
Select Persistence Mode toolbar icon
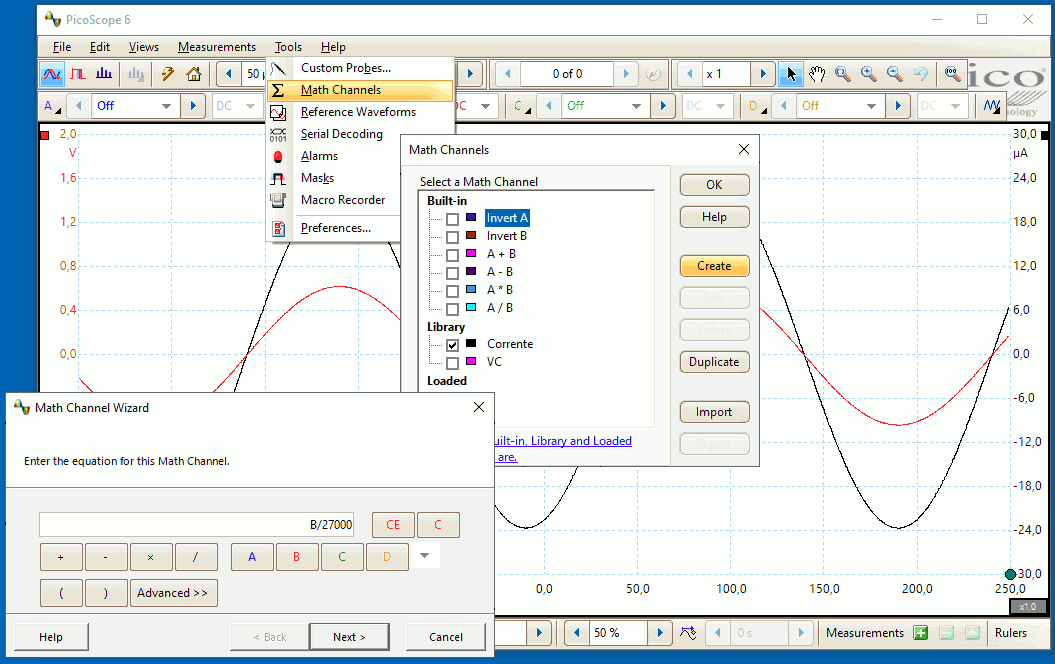[x=78, y=74]
